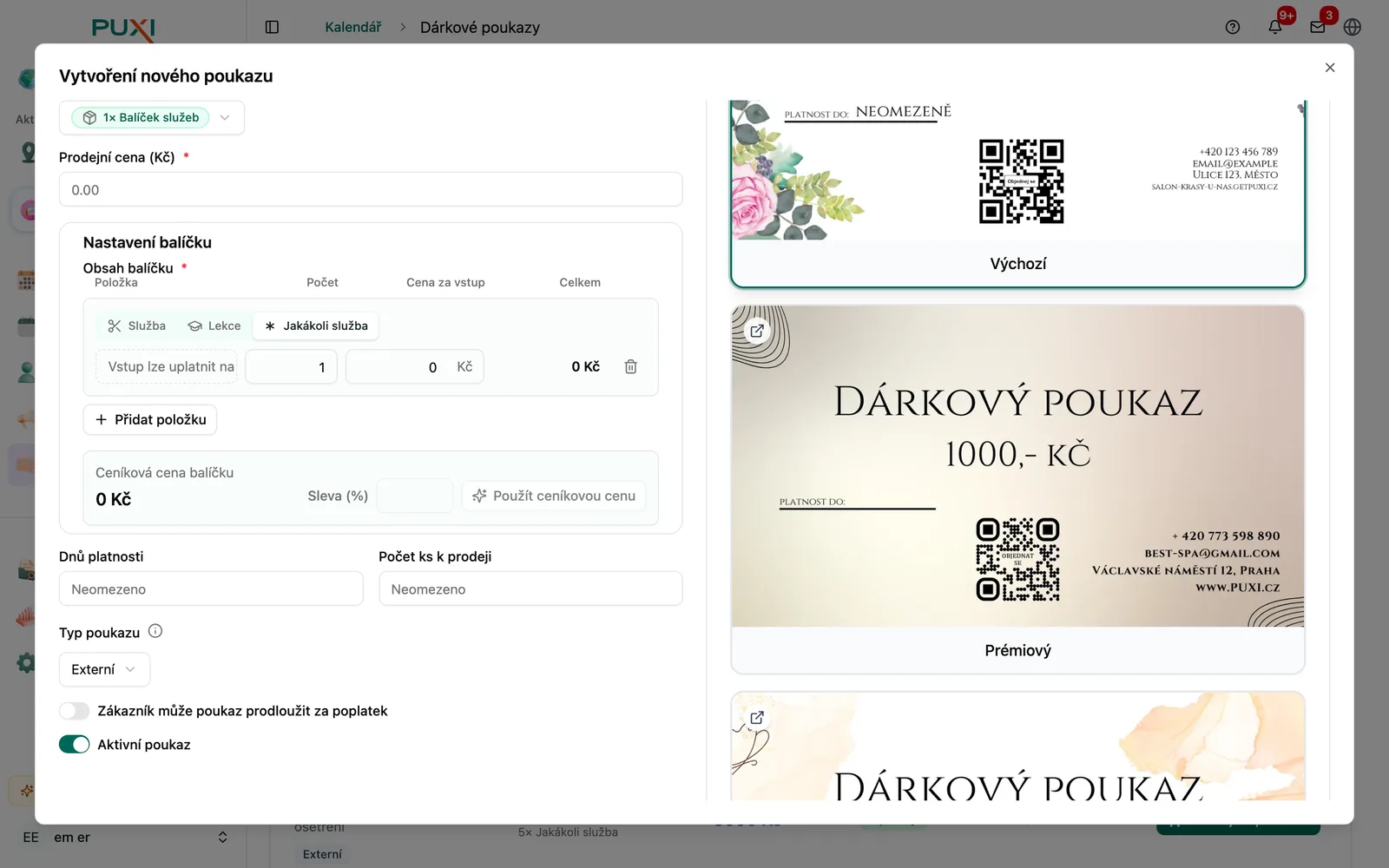
Task: Expand the em er user menu
Action: coord(126,838)
